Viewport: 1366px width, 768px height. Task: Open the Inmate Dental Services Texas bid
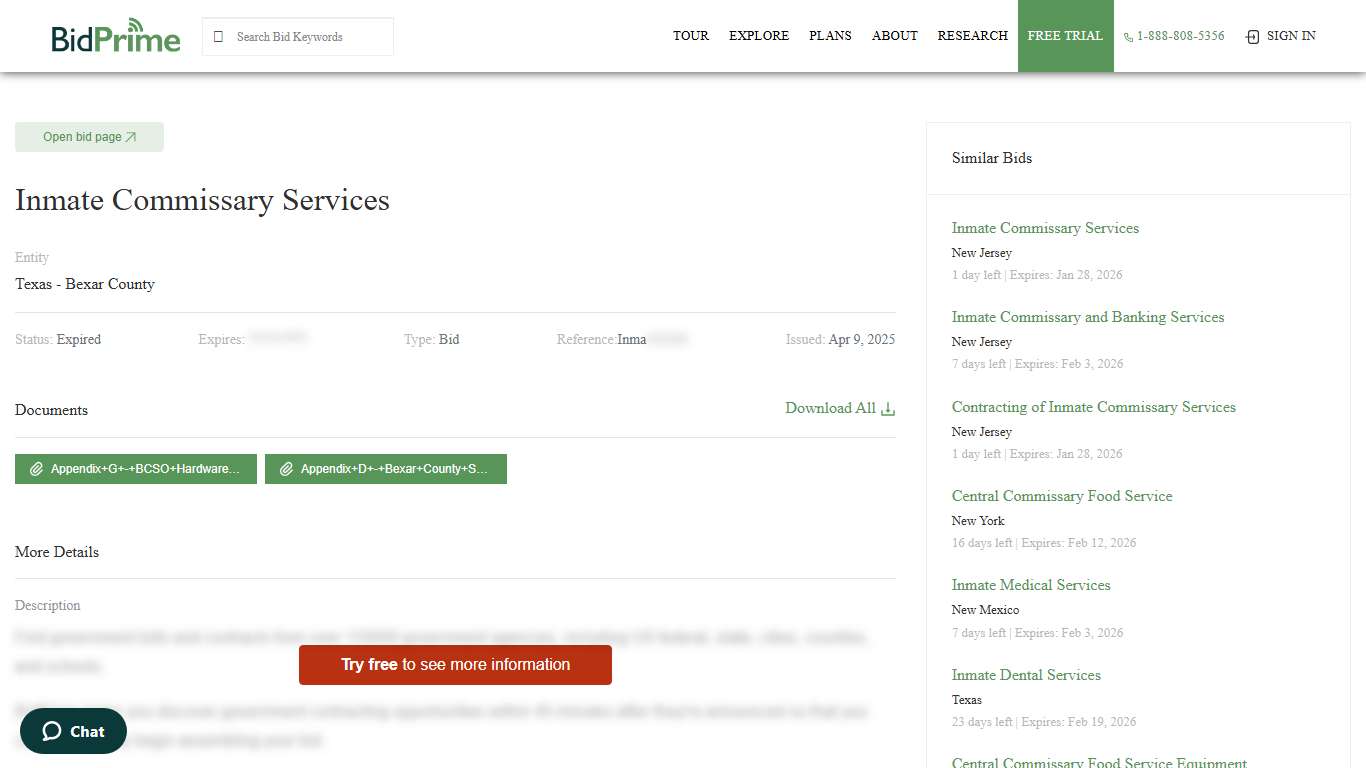[x=1026, y=675]
